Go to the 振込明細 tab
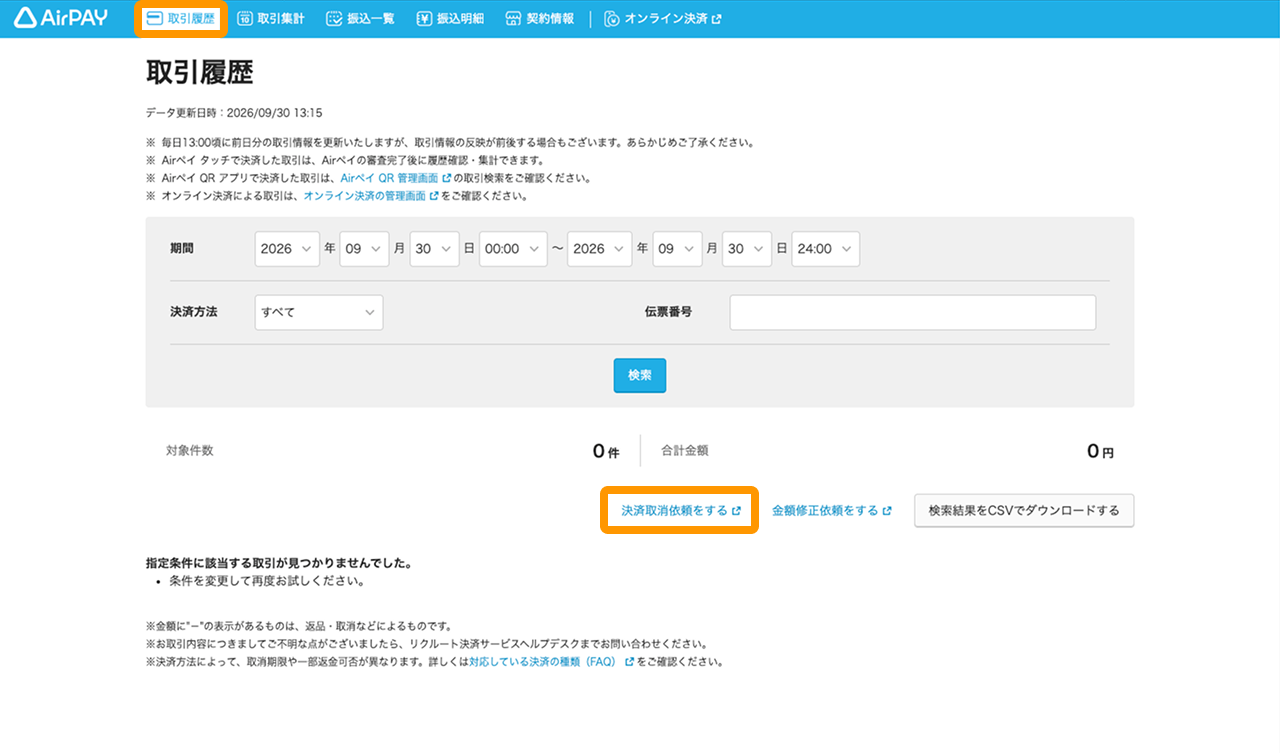1280x753 pixels. 450,18
